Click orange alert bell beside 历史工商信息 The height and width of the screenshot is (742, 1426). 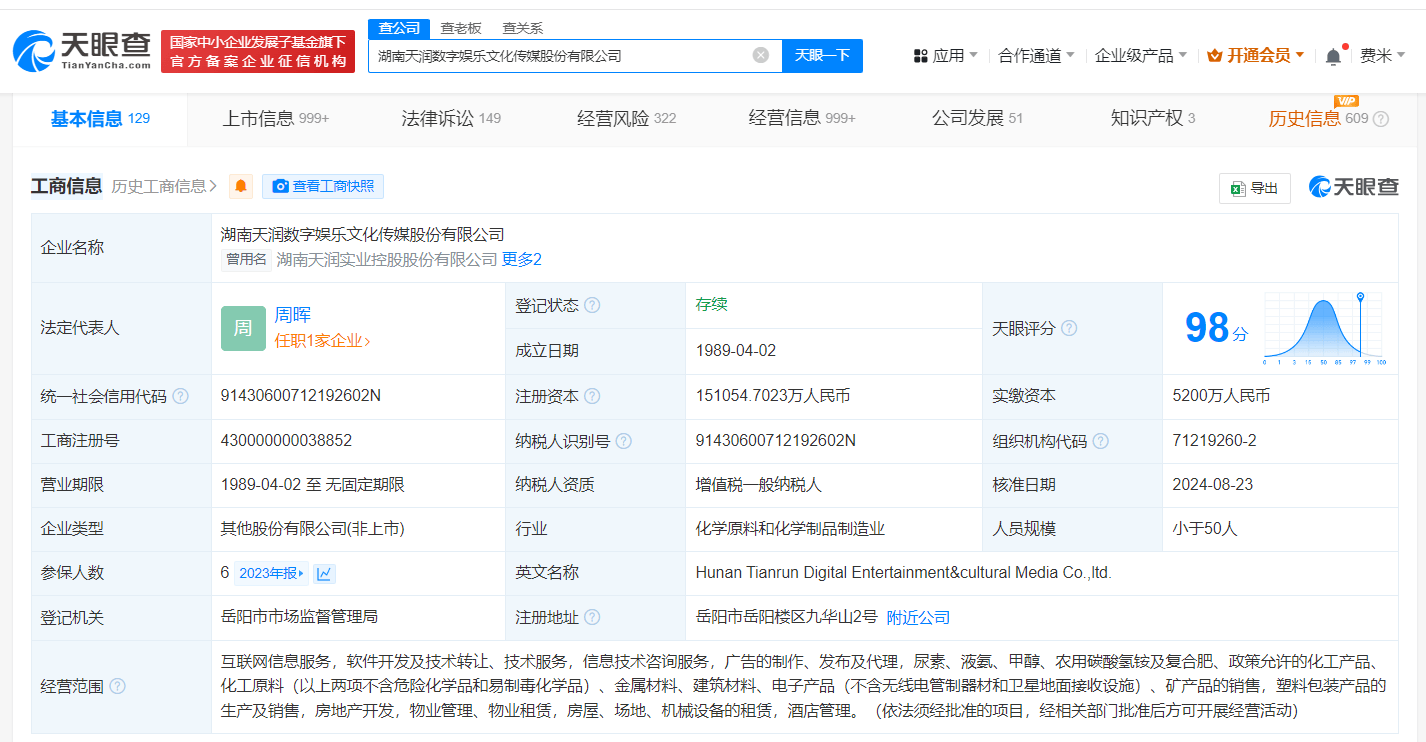click(x=241, y=186)
